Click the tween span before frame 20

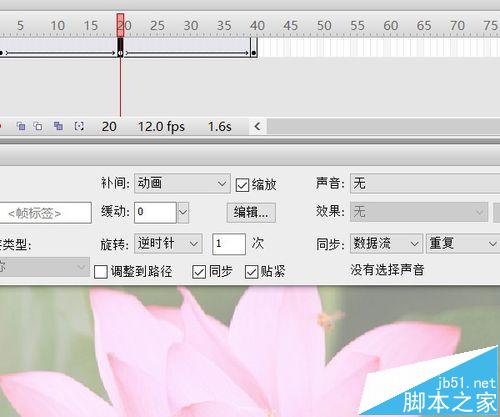[60, 47]
